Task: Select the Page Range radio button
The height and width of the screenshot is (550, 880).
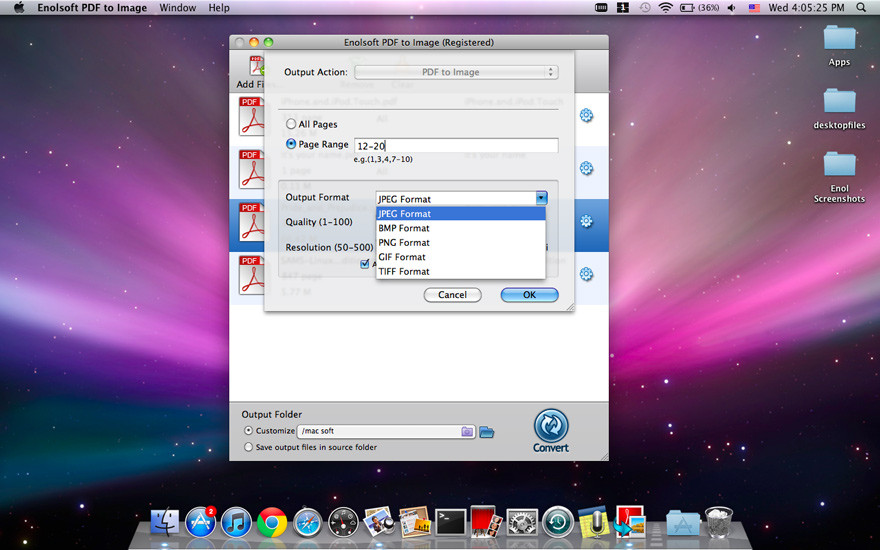Action: tap(291, 144)
